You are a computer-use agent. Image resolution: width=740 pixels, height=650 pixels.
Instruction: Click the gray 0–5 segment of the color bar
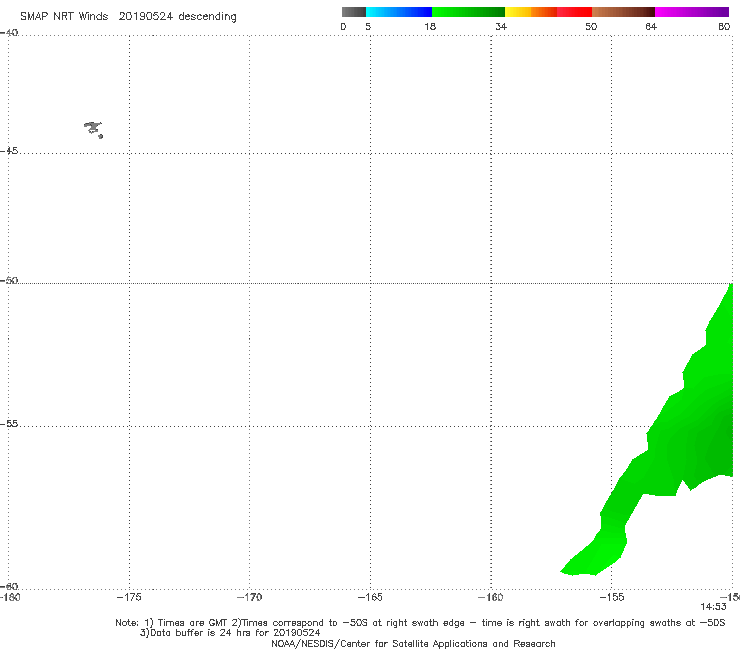coord(354,12)
